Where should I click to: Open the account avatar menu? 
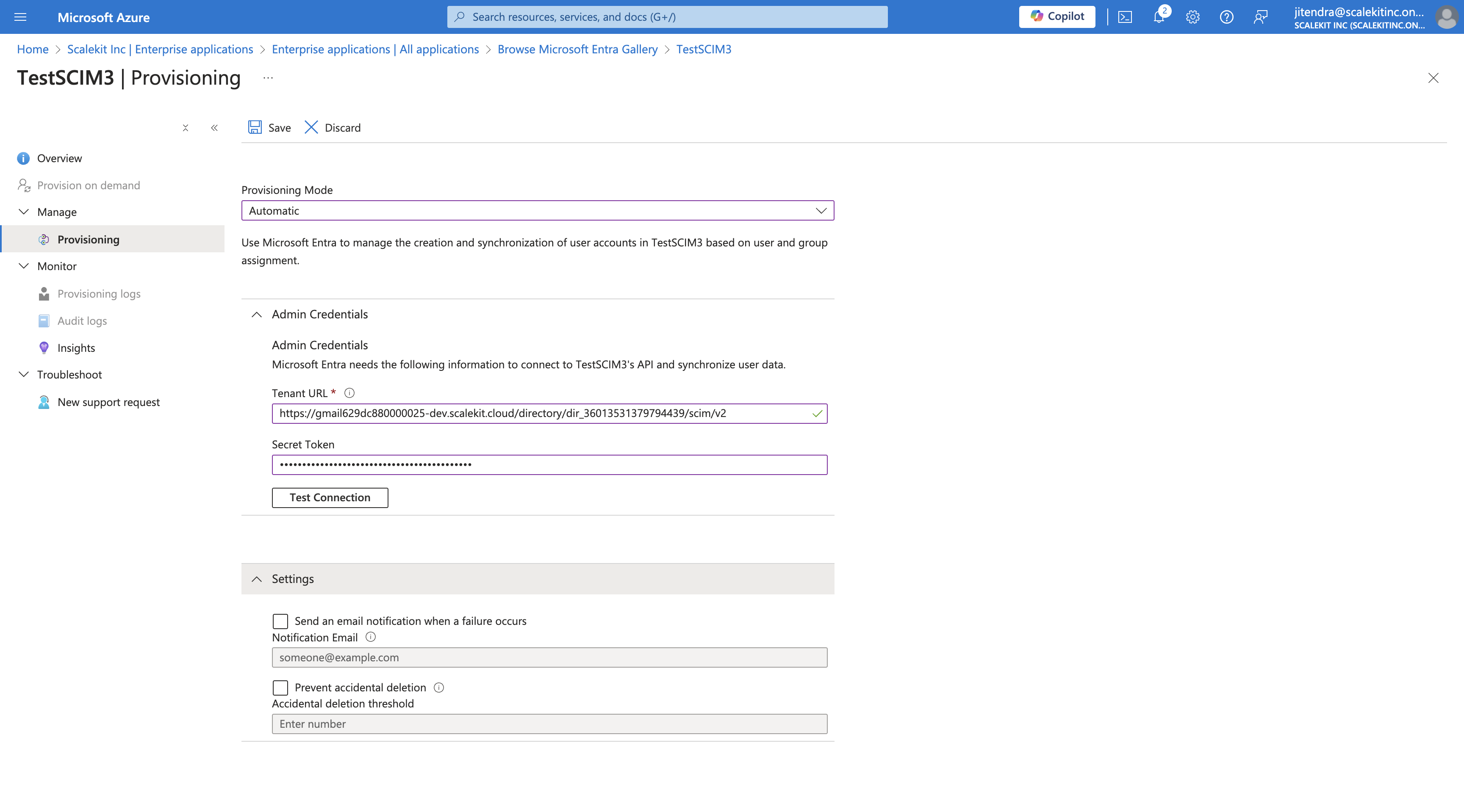[1446, 17]
